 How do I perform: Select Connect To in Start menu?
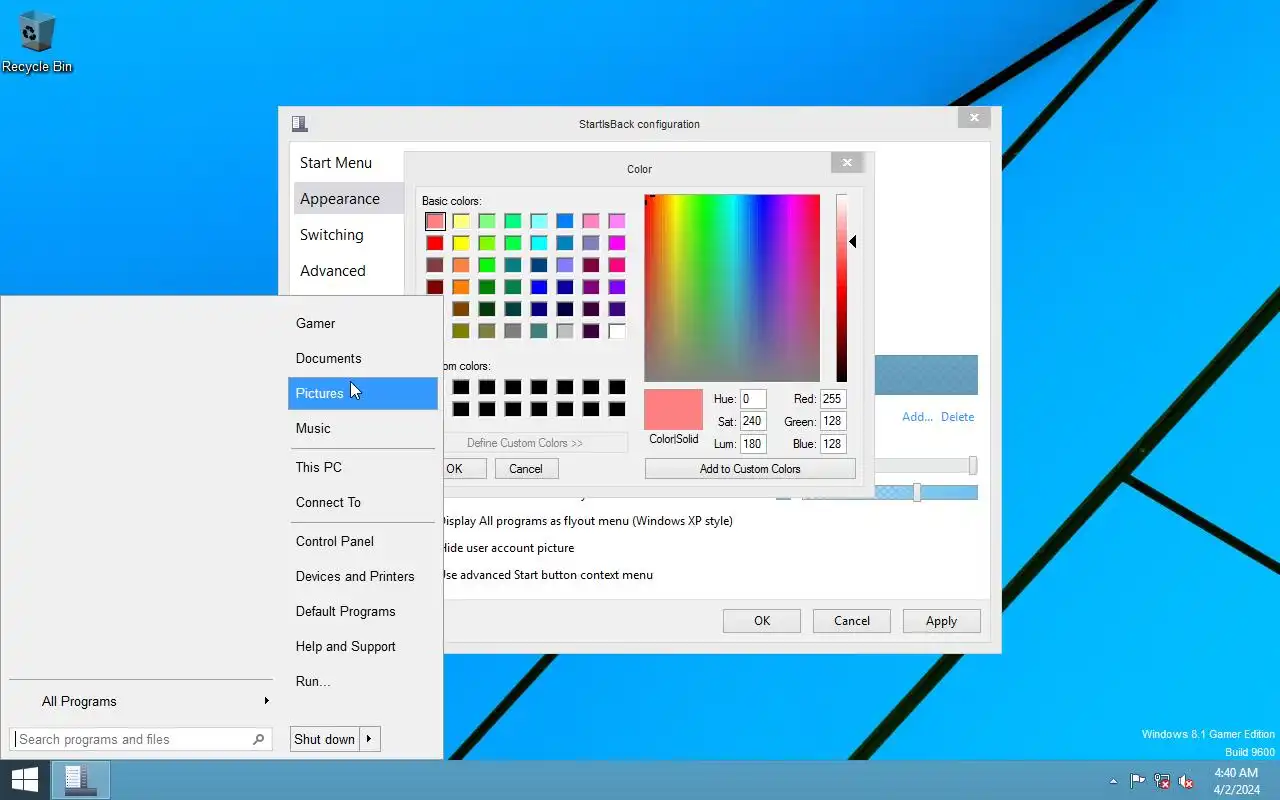(x=363, y=502)
